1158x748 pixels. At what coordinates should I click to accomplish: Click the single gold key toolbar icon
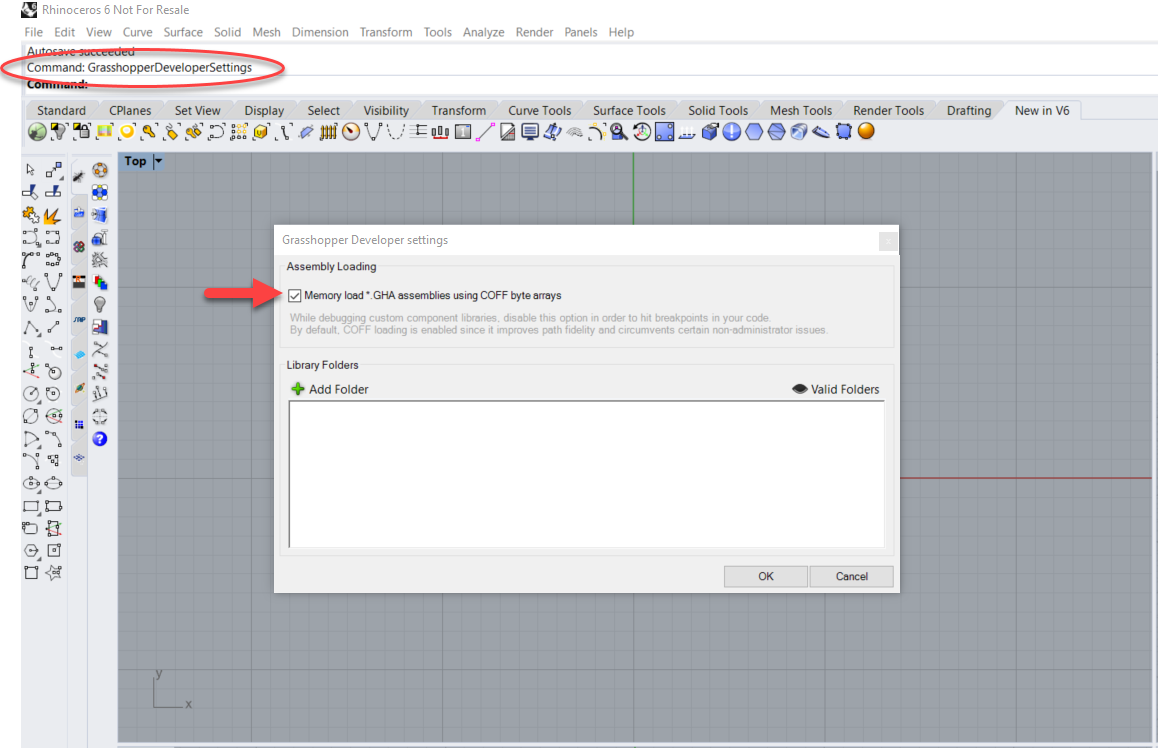pos(149,132)
